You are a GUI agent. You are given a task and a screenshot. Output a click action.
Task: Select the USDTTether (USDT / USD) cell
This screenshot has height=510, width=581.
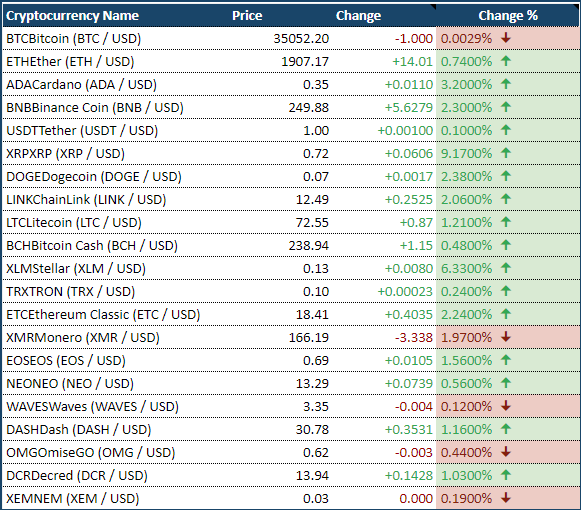pyautogui.click(x=82, y=130)
